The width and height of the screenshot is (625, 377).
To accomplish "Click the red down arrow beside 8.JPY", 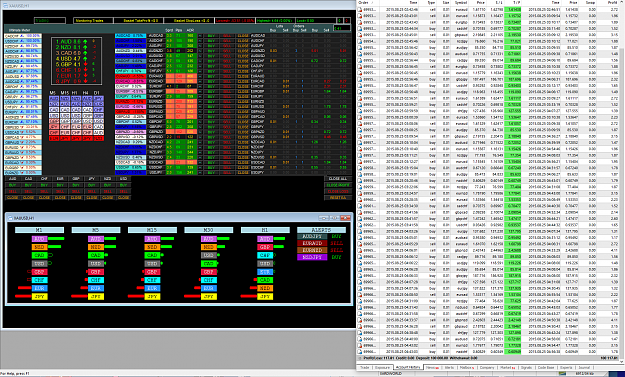I will click(x=85, y=81).
